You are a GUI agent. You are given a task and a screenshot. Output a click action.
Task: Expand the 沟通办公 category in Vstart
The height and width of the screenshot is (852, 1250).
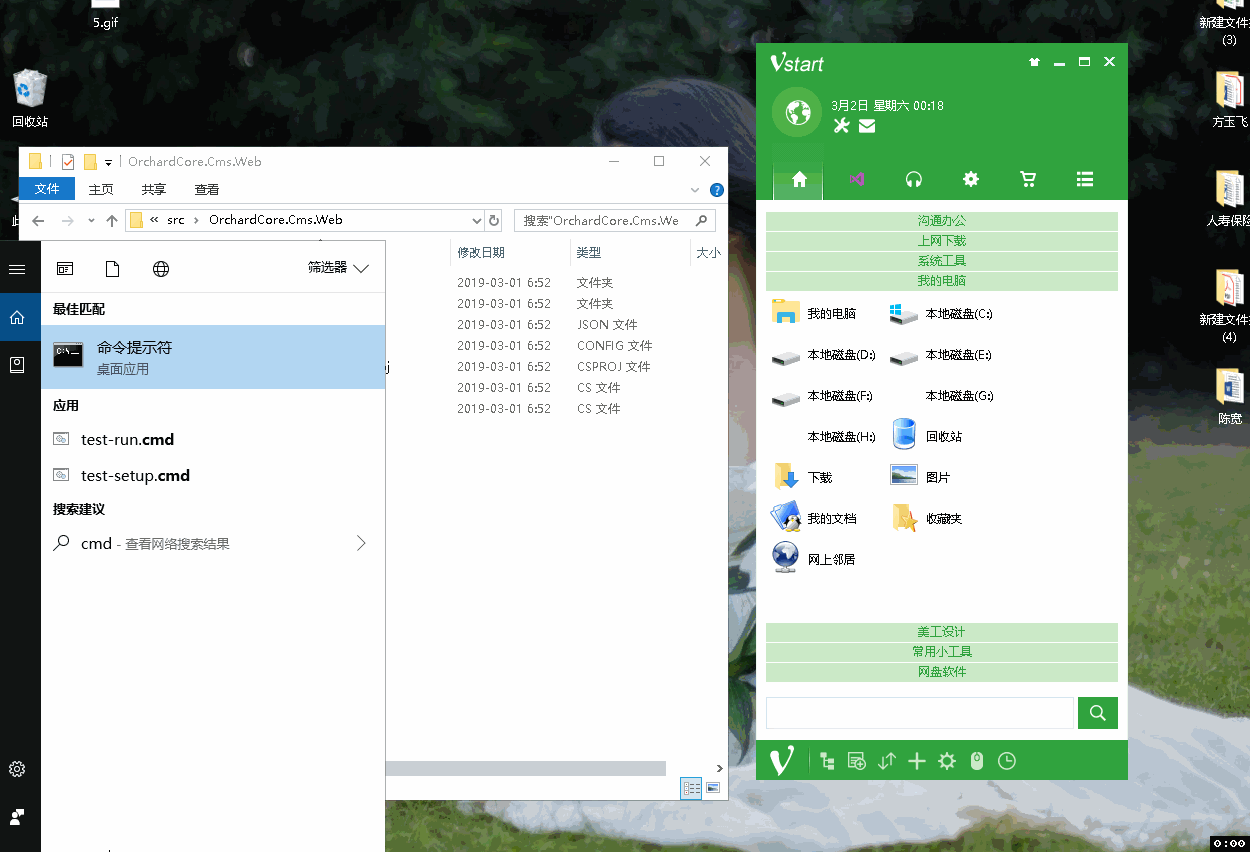tap(941, 220)
